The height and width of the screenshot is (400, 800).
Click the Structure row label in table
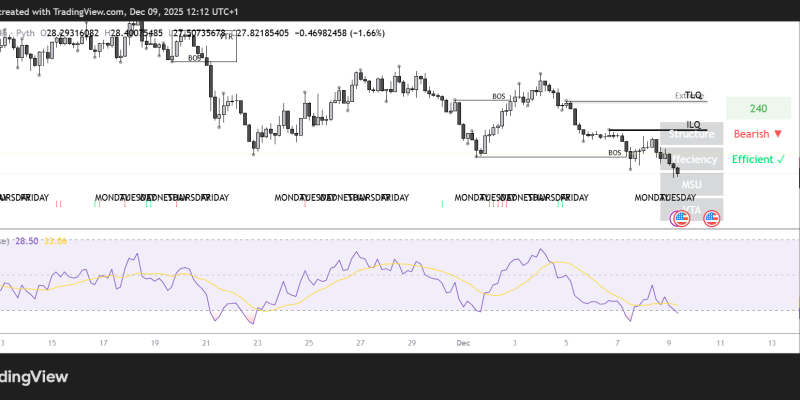(691, 134)
